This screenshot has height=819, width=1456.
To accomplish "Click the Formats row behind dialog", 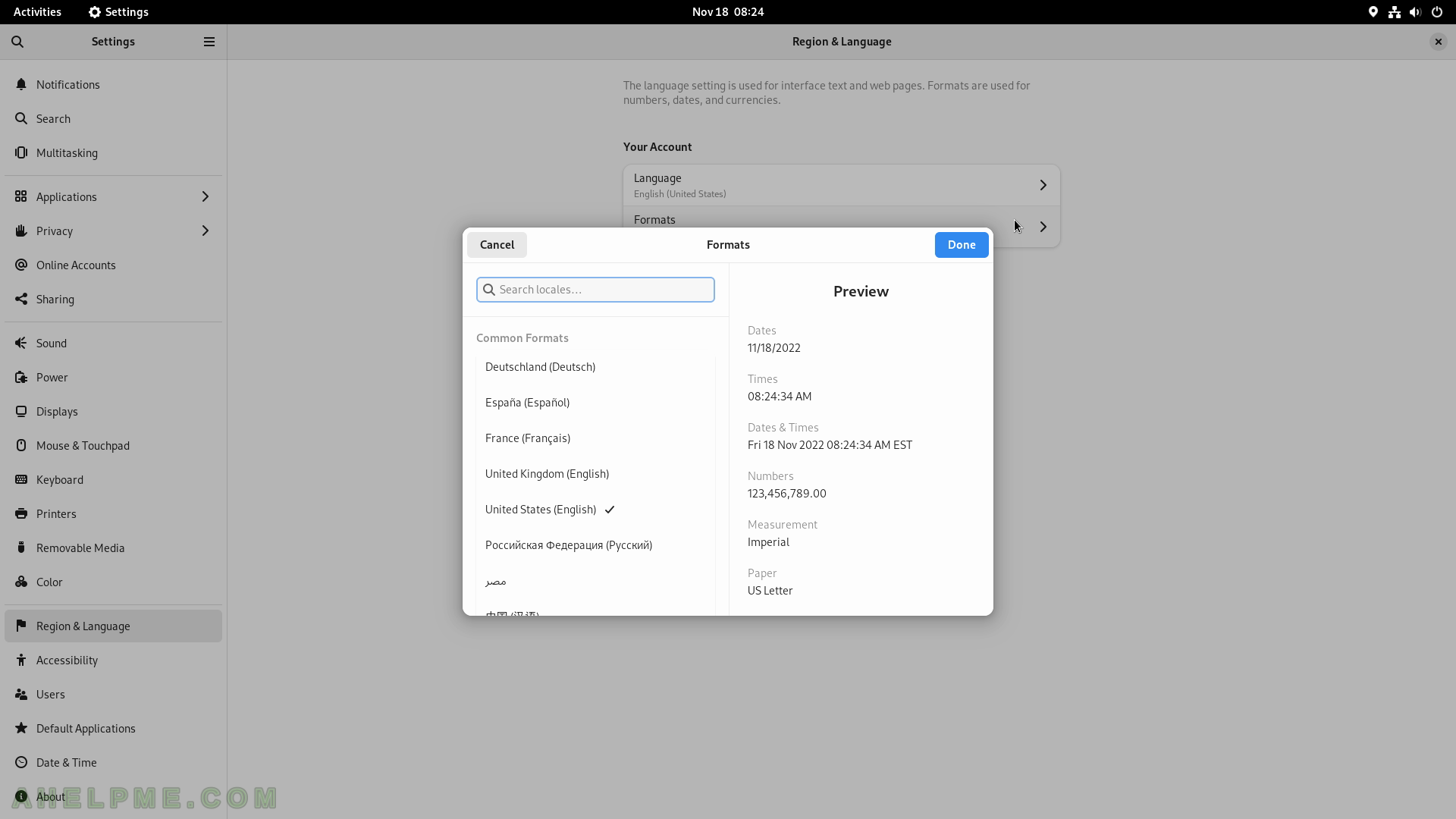I will [842, 218].
